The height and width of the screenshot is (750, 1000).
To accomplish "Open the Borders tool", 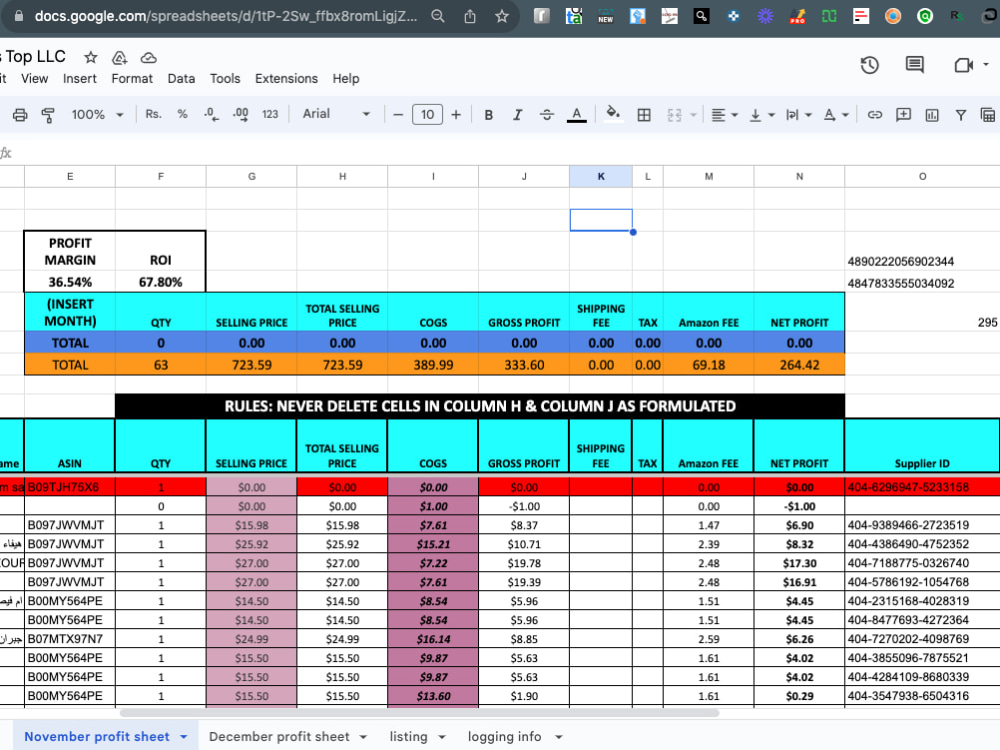I will [644, 115].
